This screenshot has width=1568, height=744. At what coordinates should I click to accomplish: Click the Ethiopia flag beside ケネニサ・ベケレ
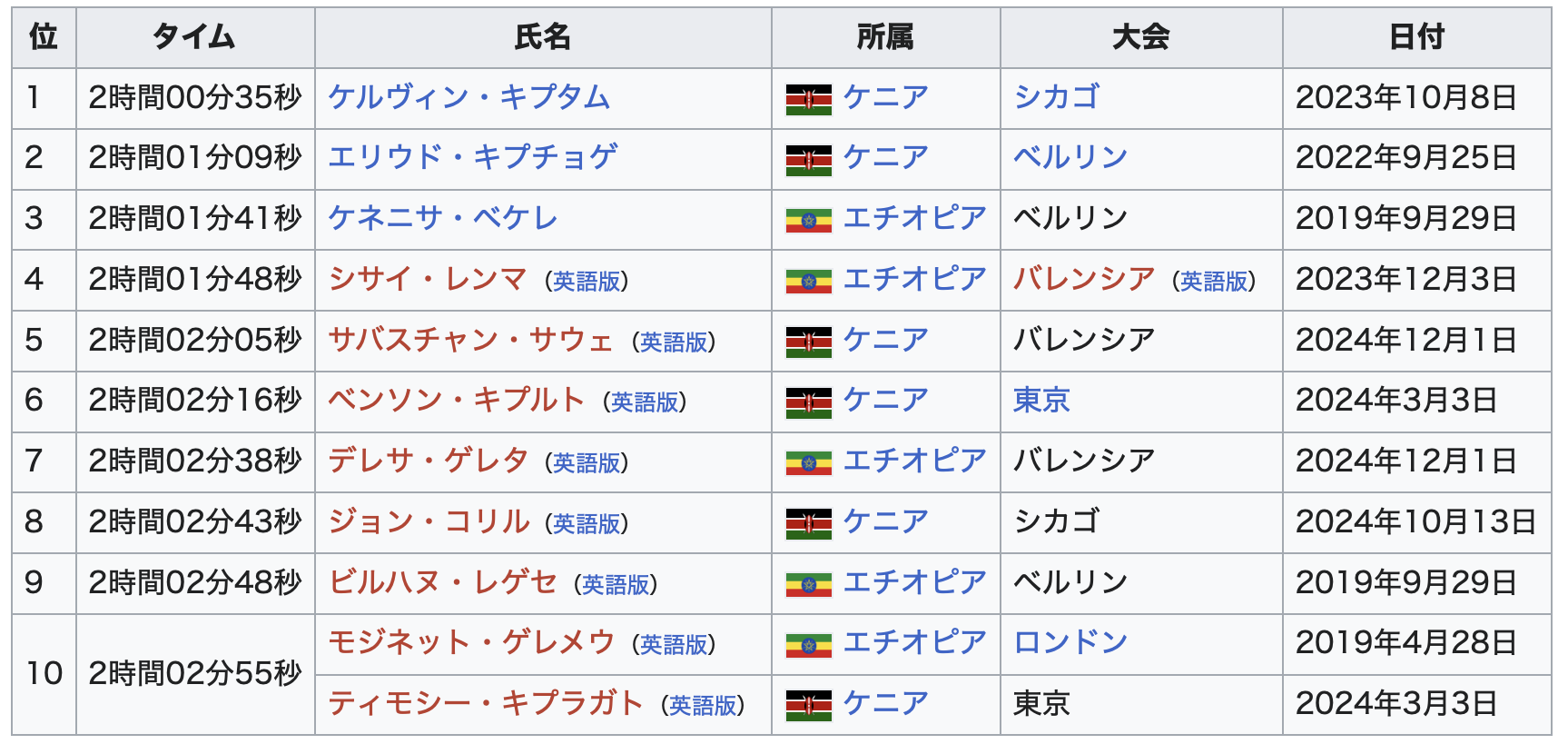[808, 220]
